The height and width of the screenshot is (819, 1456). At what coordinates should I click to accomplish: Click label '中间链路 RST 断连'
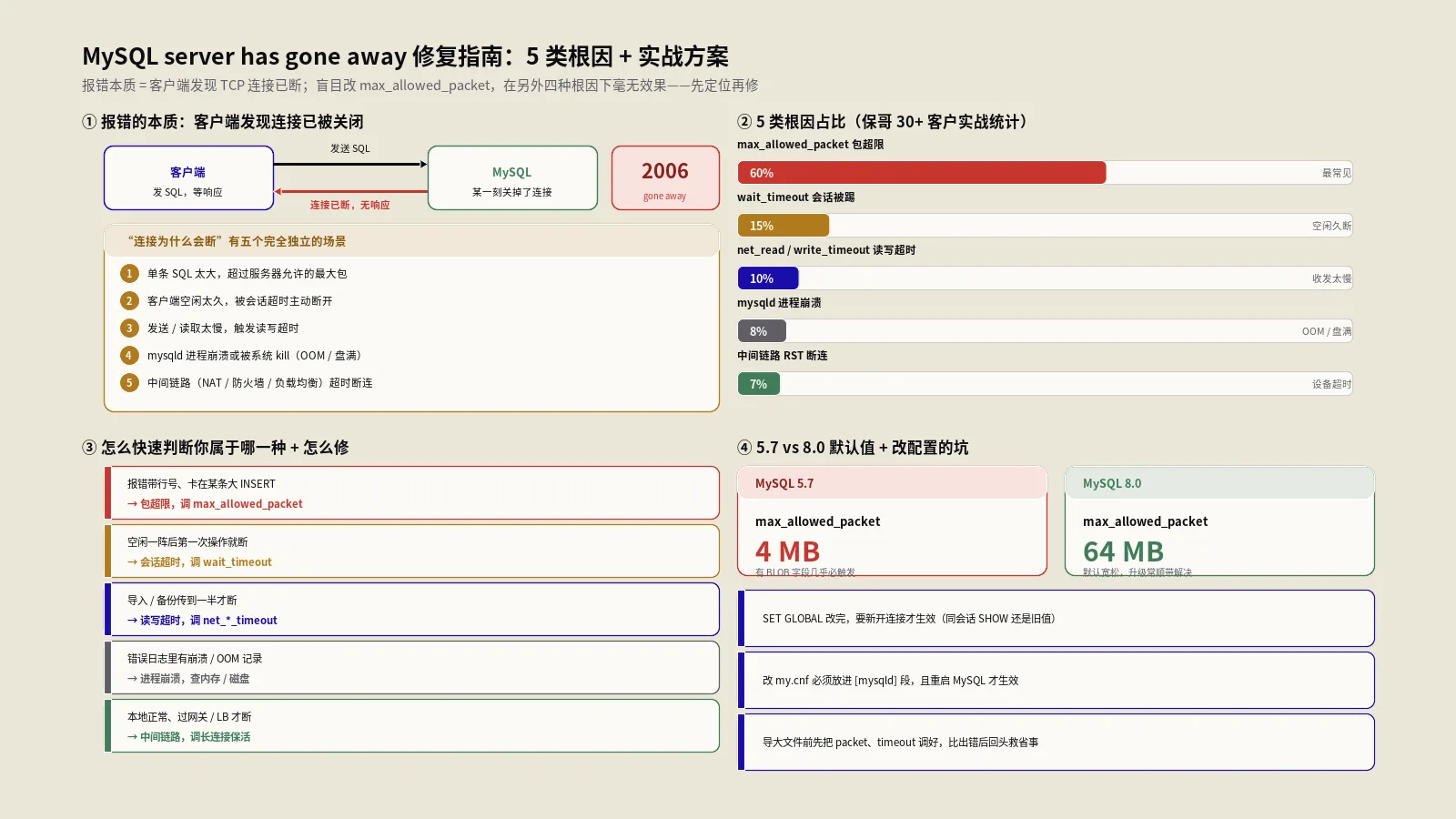point(782,356)
